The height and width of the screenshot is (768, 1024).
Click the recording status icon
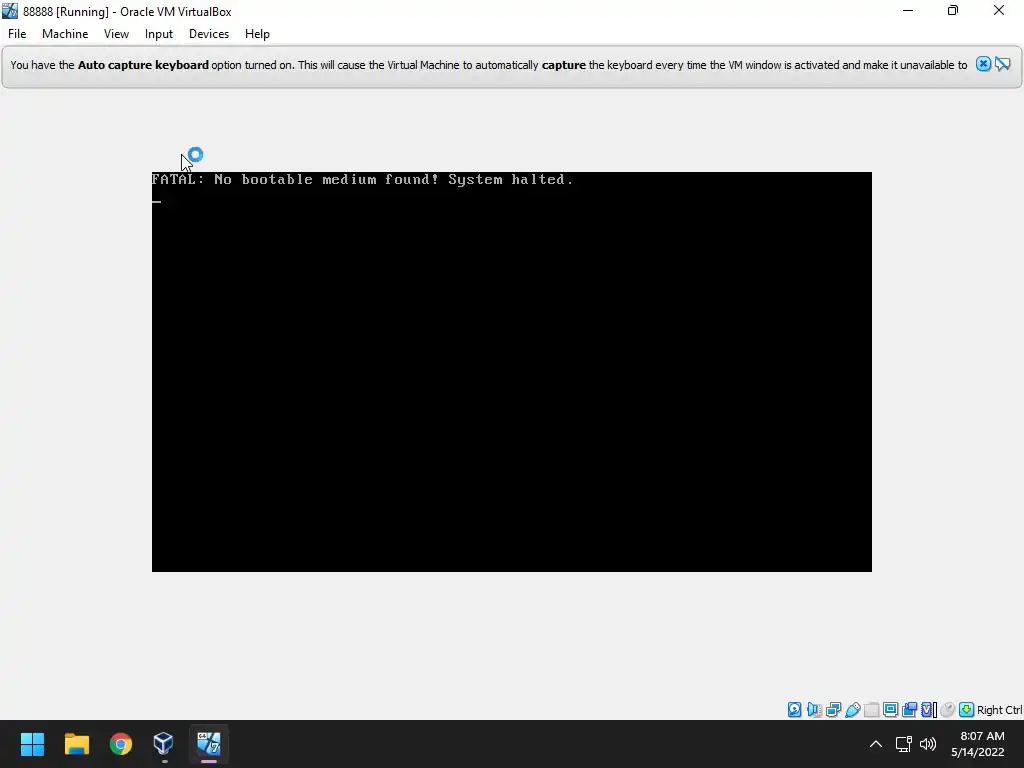pyautogui.click(x=909, y=710)
